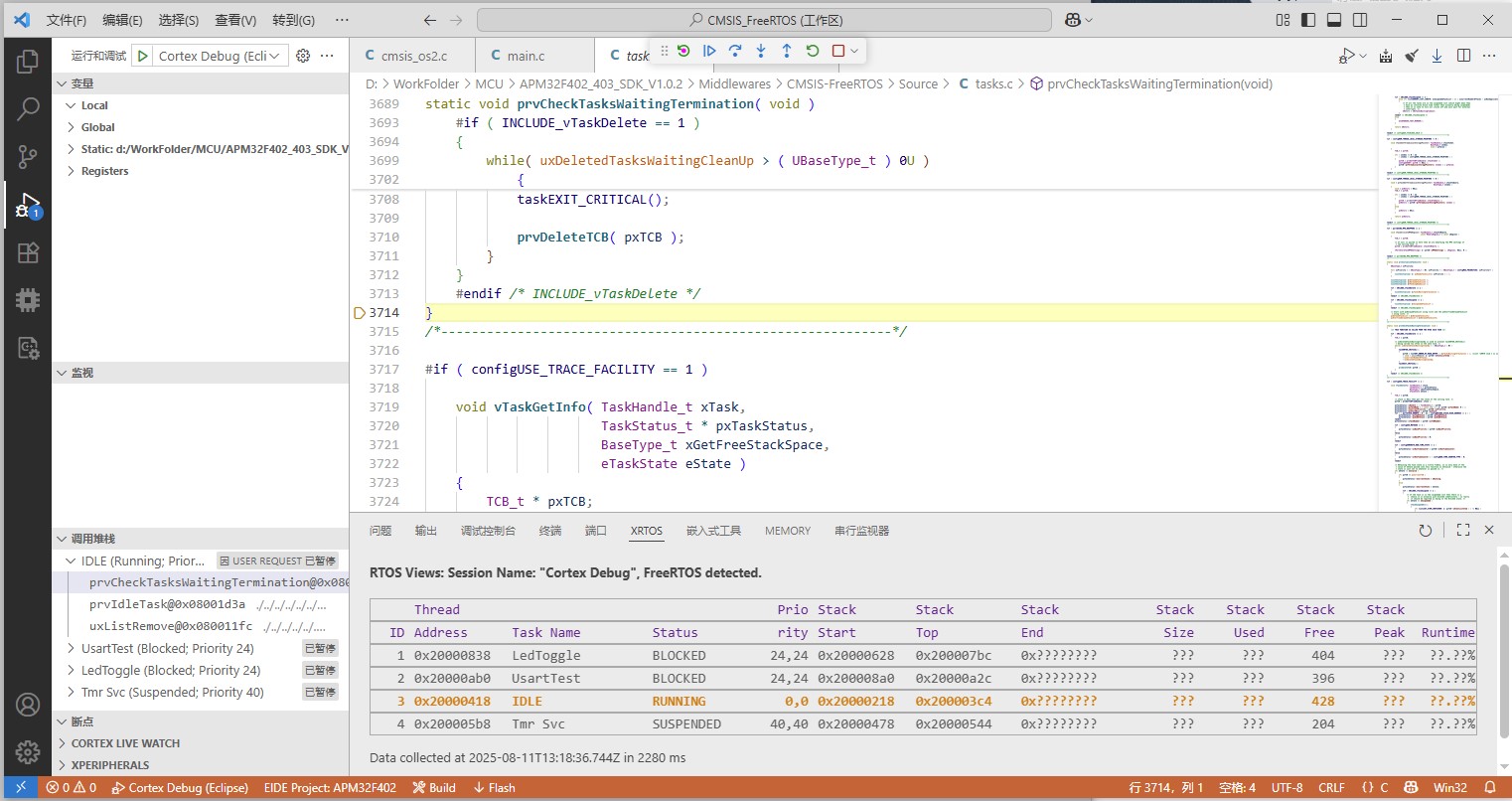Viewport: 1512px width, 801px height.
Task: Open the Search view in activity bar
Action: tap(28, 108)
